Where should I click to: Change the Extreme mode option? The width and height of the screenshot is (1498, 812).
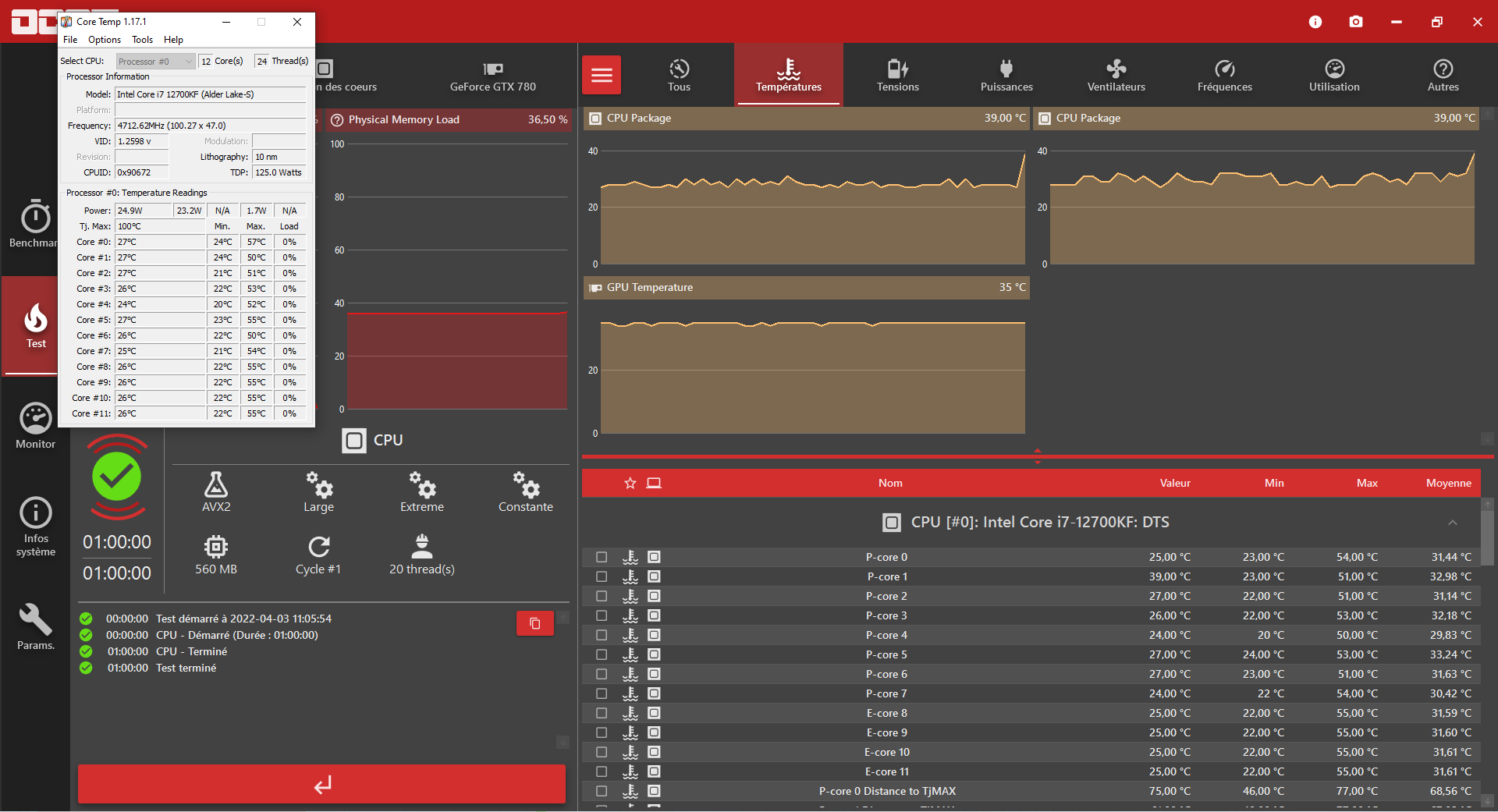tap(422, 491)
